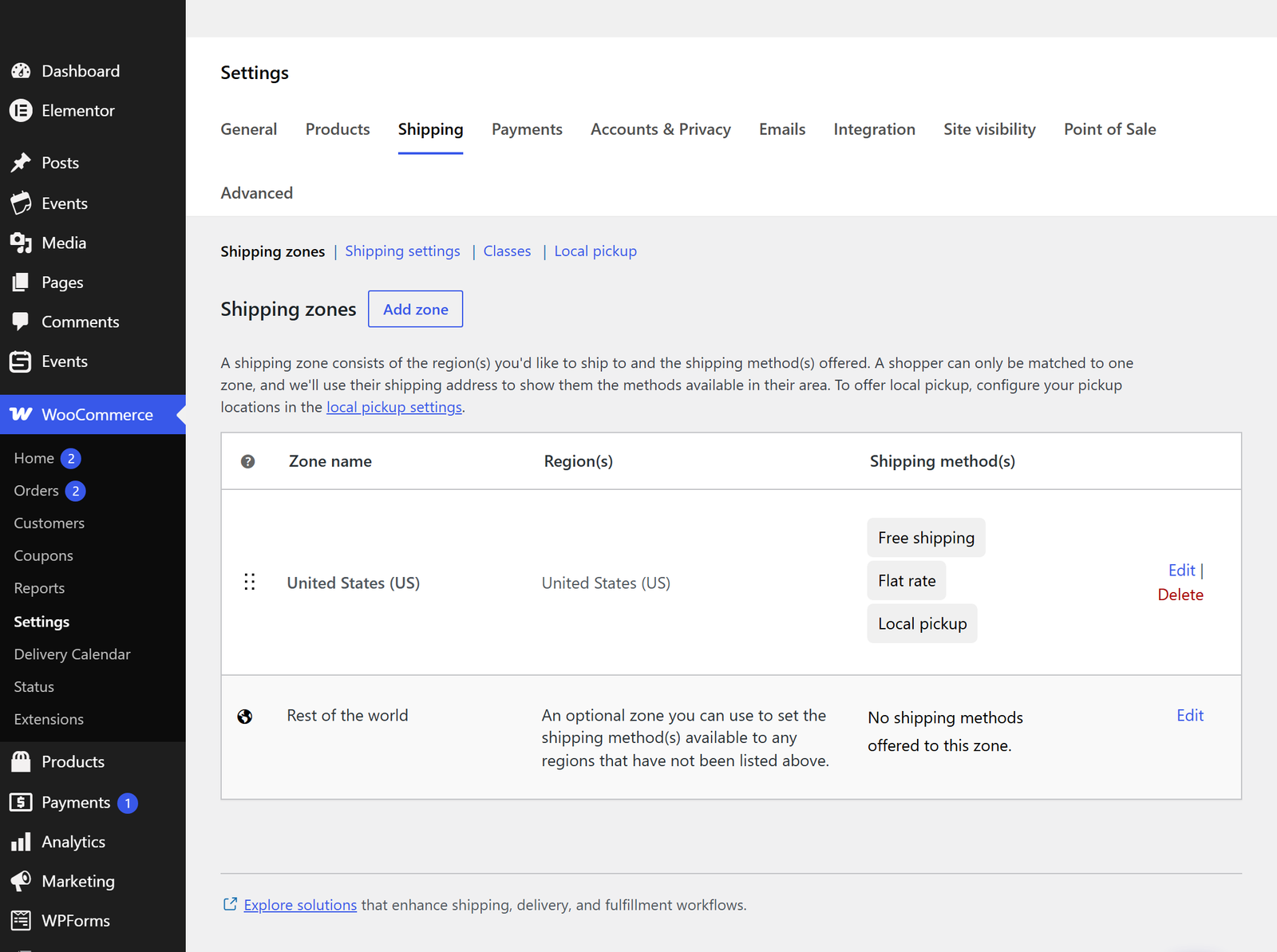This screenshot has height=952, width=1277.
Task: Click the Products bag icon in sidebar
Action: click(x=21, y=761)
